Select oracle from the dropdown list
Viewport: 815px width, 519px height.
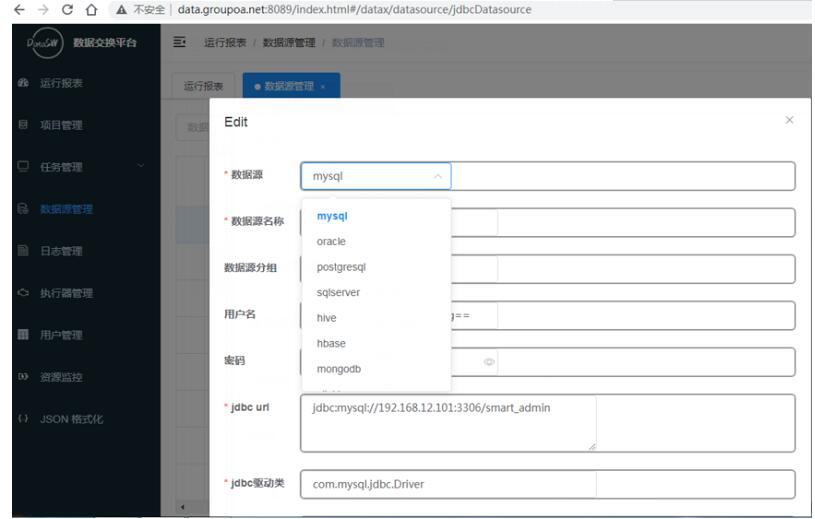(376, 242)
